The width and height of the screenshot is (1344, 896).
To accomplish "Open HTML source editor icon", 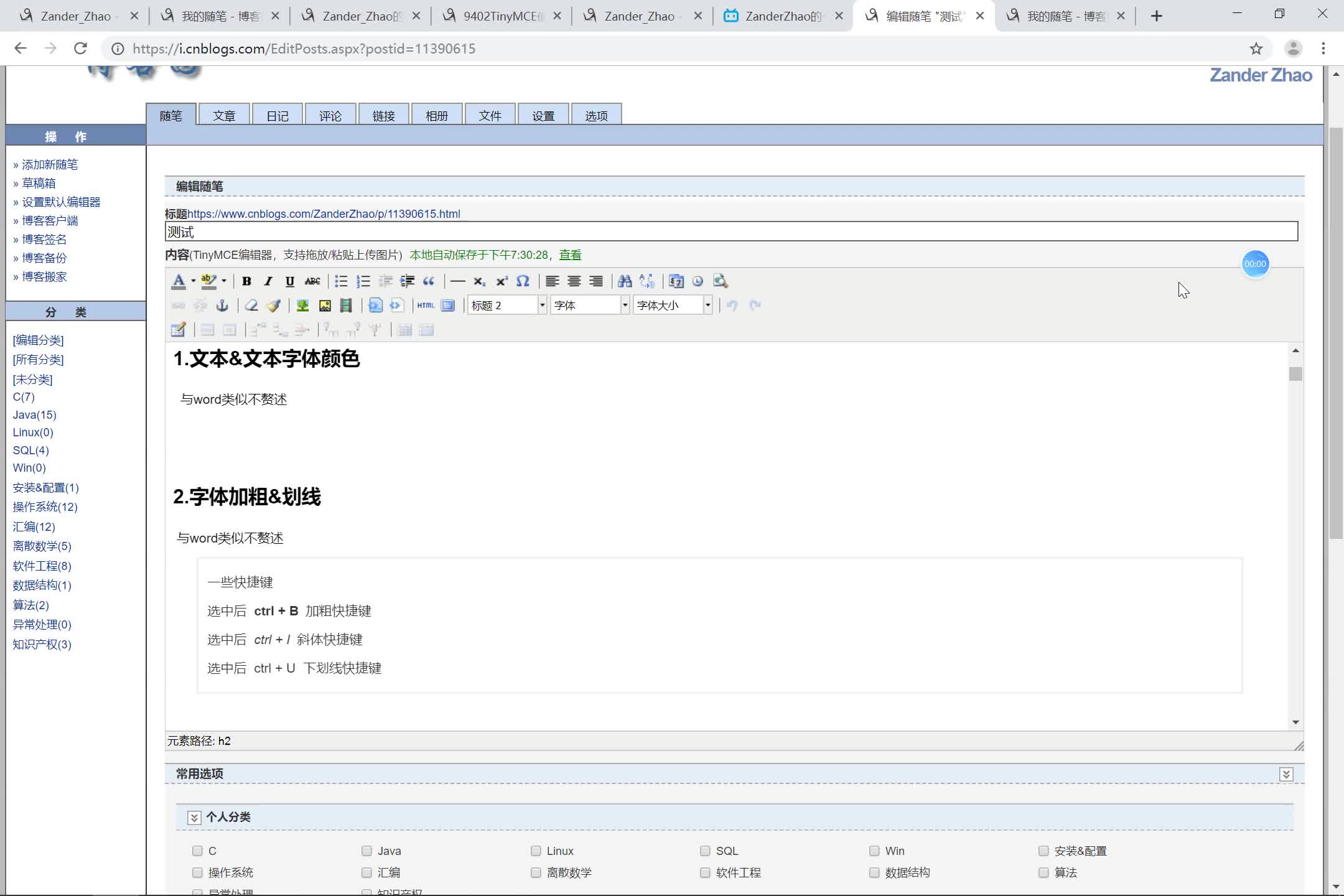I will click(426, 306).
